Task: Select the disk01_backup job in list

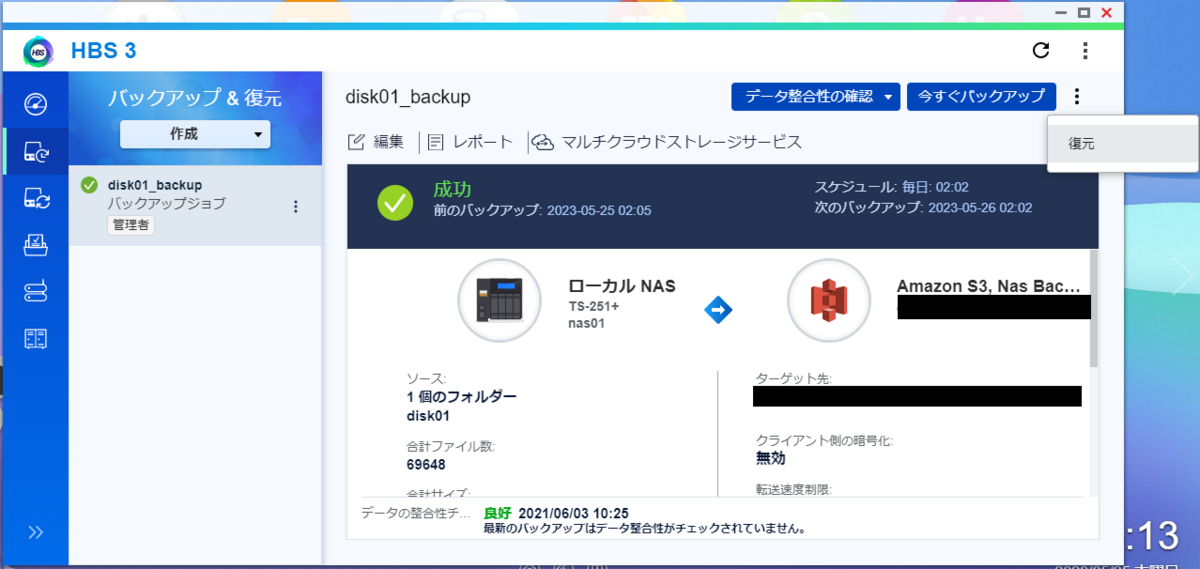Action: point(195,206)
